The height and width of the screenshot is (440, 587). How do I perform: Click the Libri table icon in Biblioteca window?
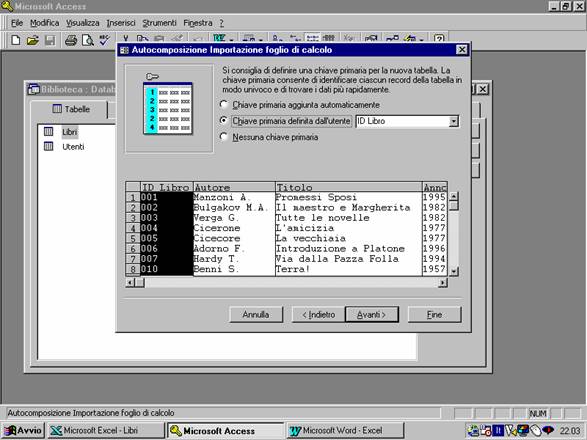pyautogui.click(x=48, y=131)
